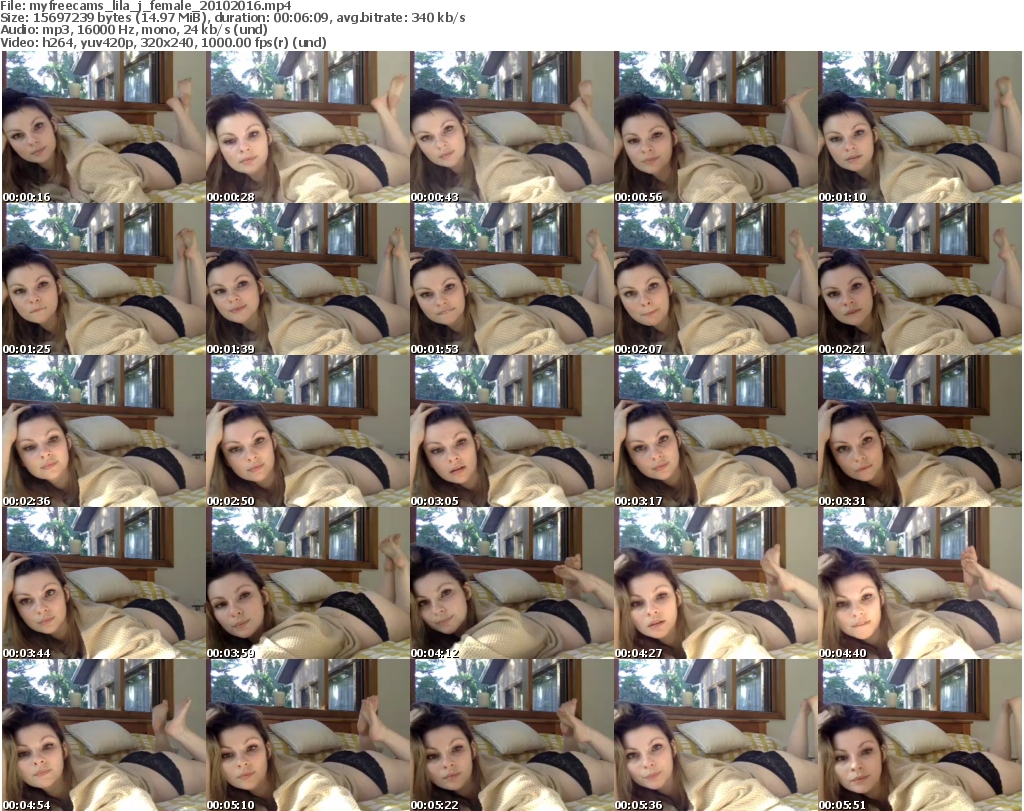Open the thumbnail frame at 00:02:21
Screen dimensions: 1024x811
pos(920,279)
